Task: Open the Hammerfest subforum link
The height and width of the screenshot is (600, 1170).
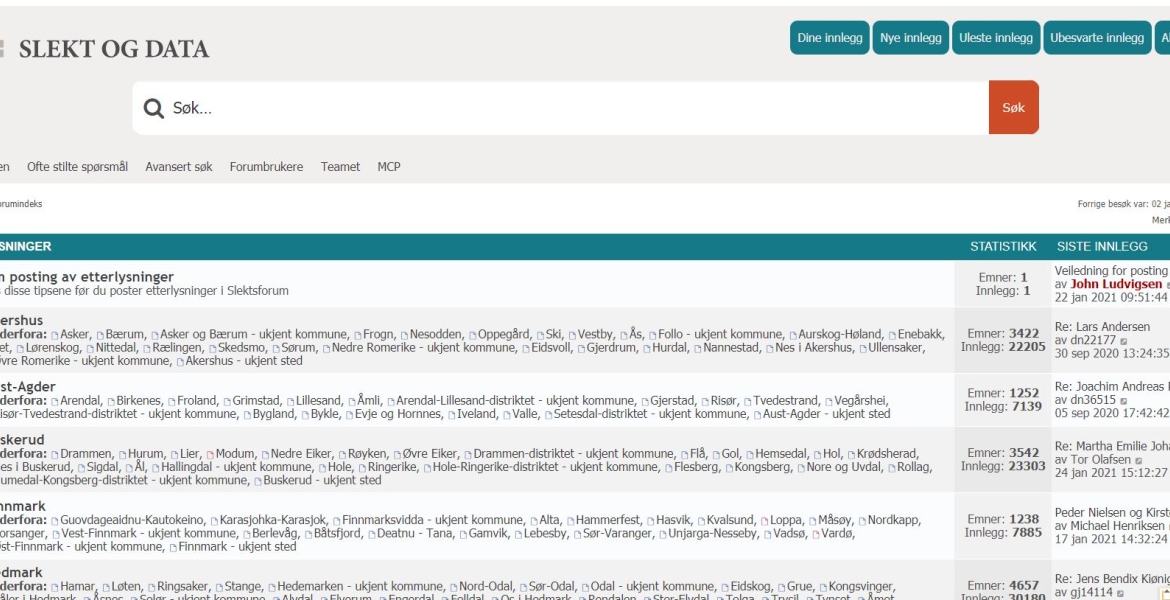Action: tap(607, 520)
